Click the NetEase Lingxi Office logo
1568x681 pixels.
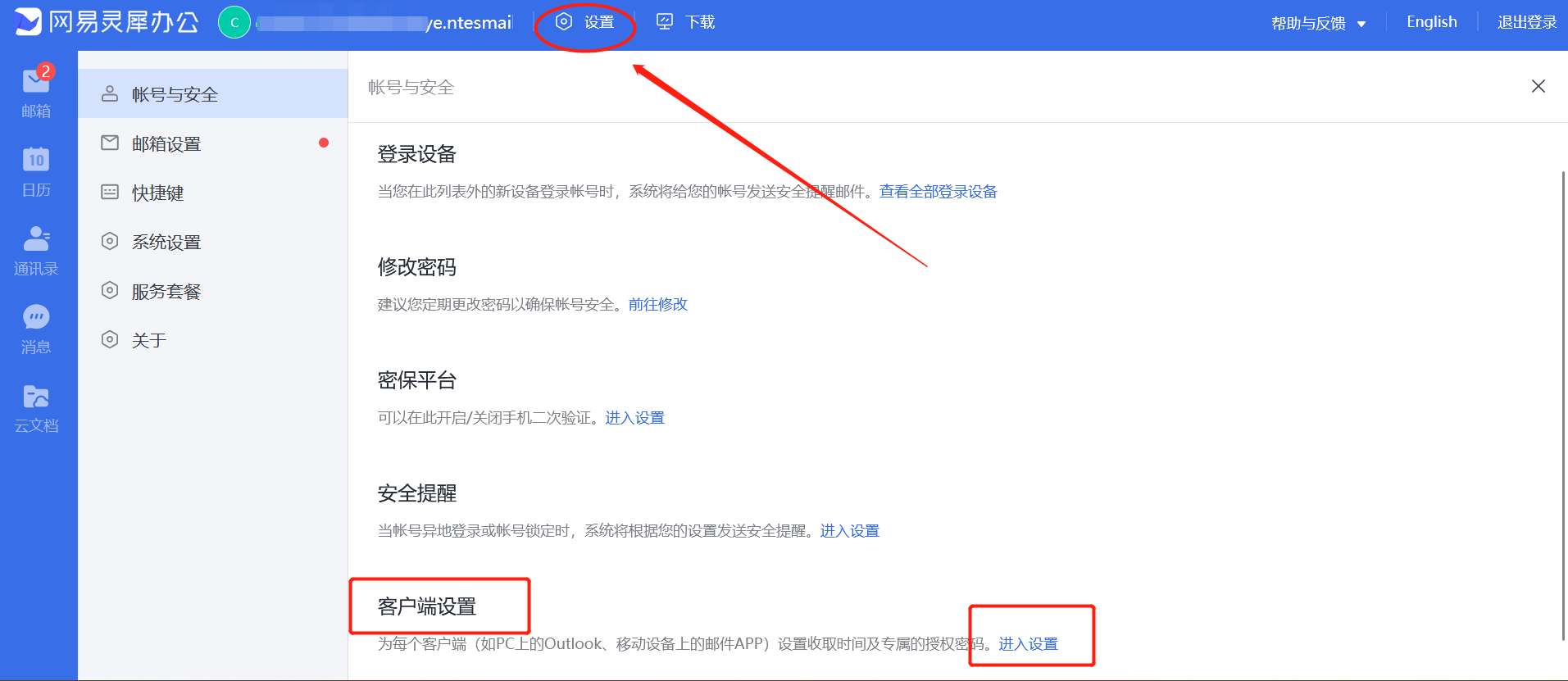[x=107, y=22]
